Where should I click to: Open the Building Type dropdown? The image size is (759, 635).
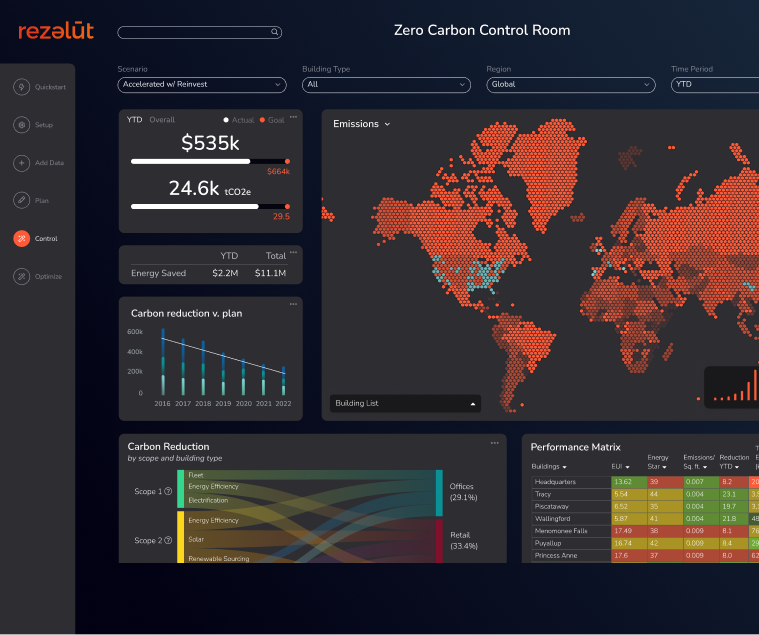click(x=386, y=85)
